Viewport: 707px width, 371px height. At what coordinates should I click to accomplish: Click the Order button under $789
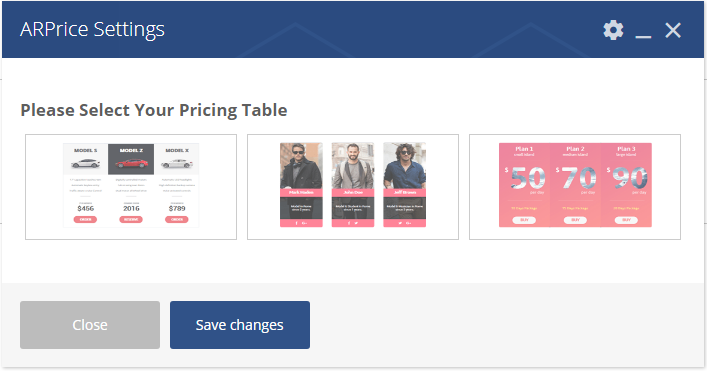point(177,220)
